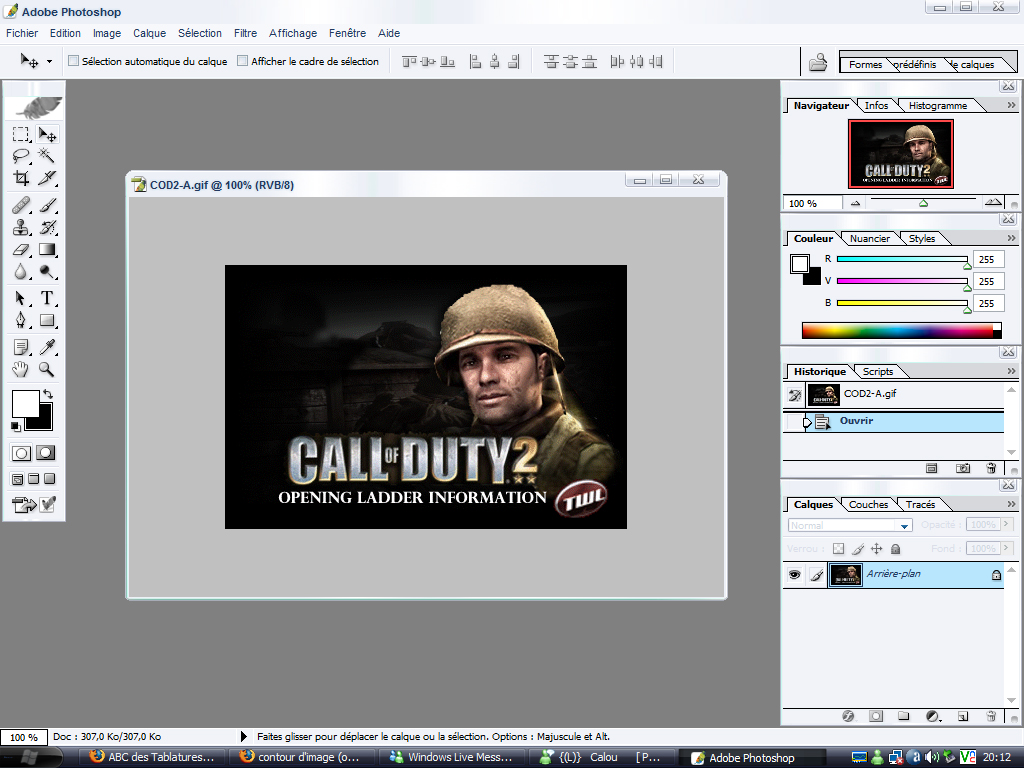Screen dimensions: 1024x768
Task: Select the Blur tool
Action: coord(21,271)
